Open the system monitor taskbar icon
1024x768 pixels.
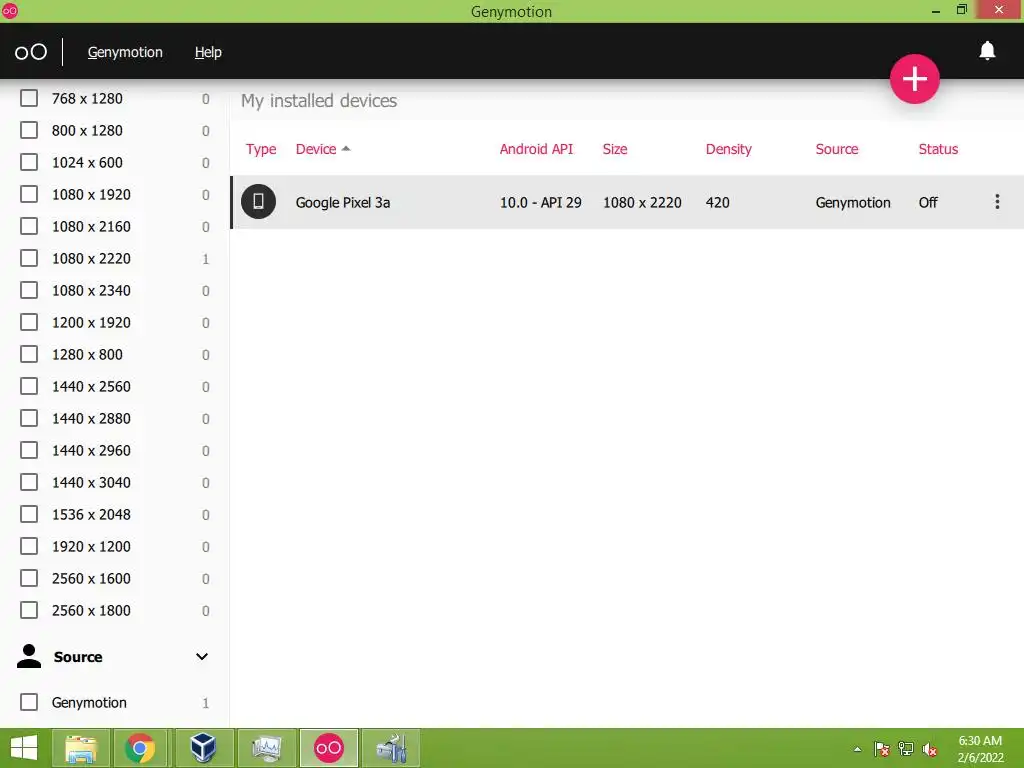[x=266, y=748]
